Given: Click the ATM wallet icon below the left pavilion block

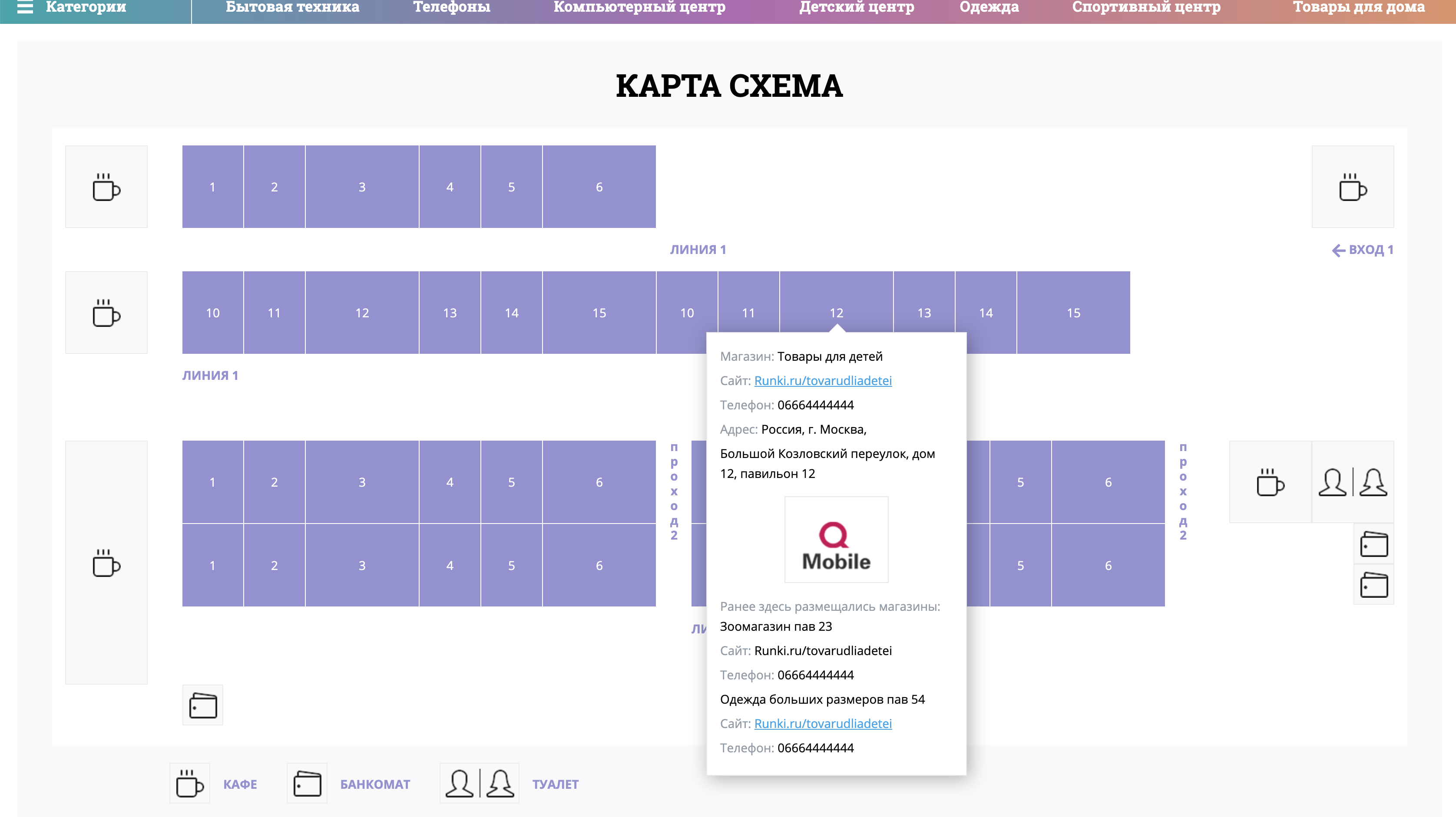Looking at the screenshot, I should [203, 705].
